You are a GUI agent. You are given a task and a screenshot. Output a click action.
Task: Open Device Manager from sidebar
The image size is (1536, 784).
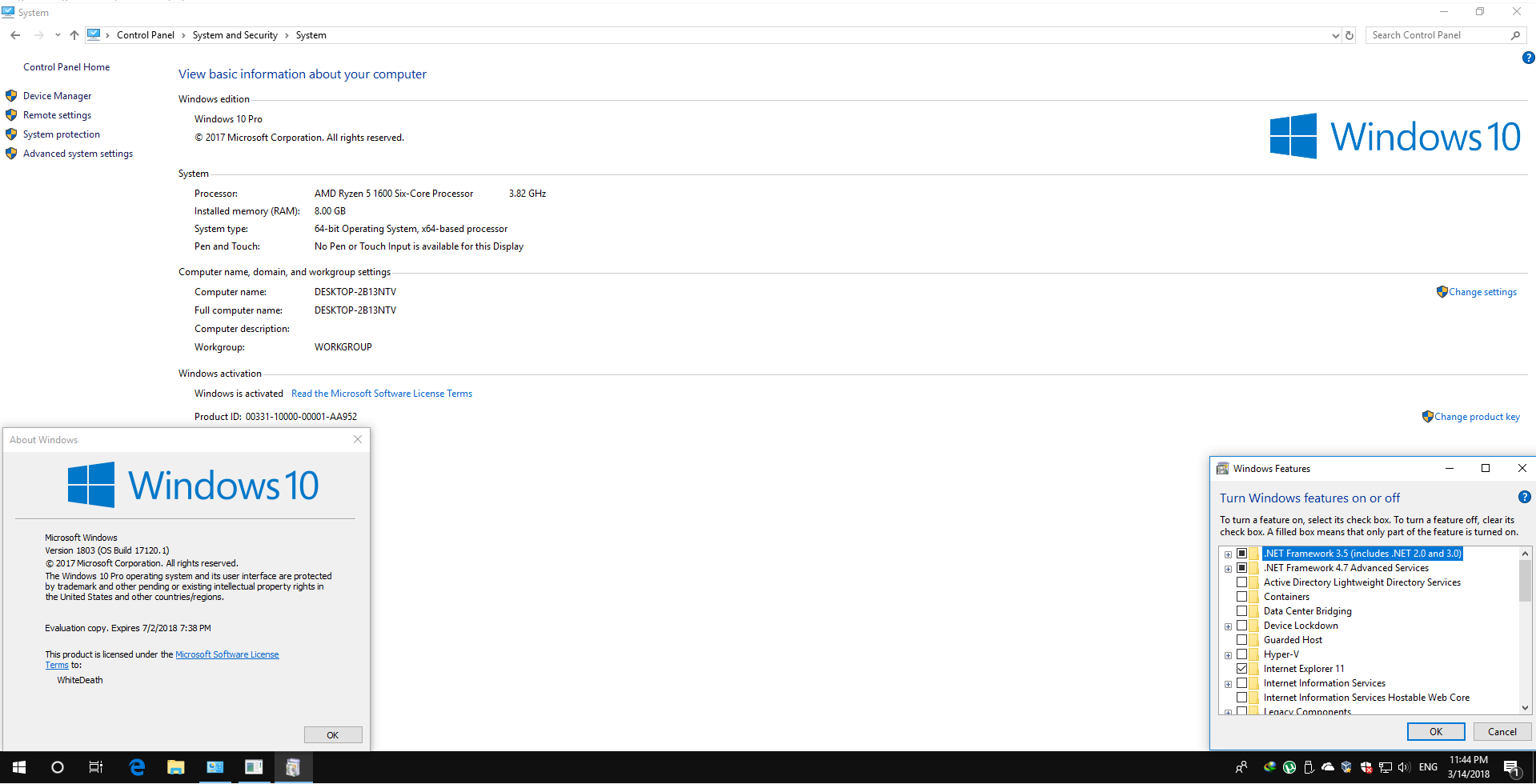(57, 96)
